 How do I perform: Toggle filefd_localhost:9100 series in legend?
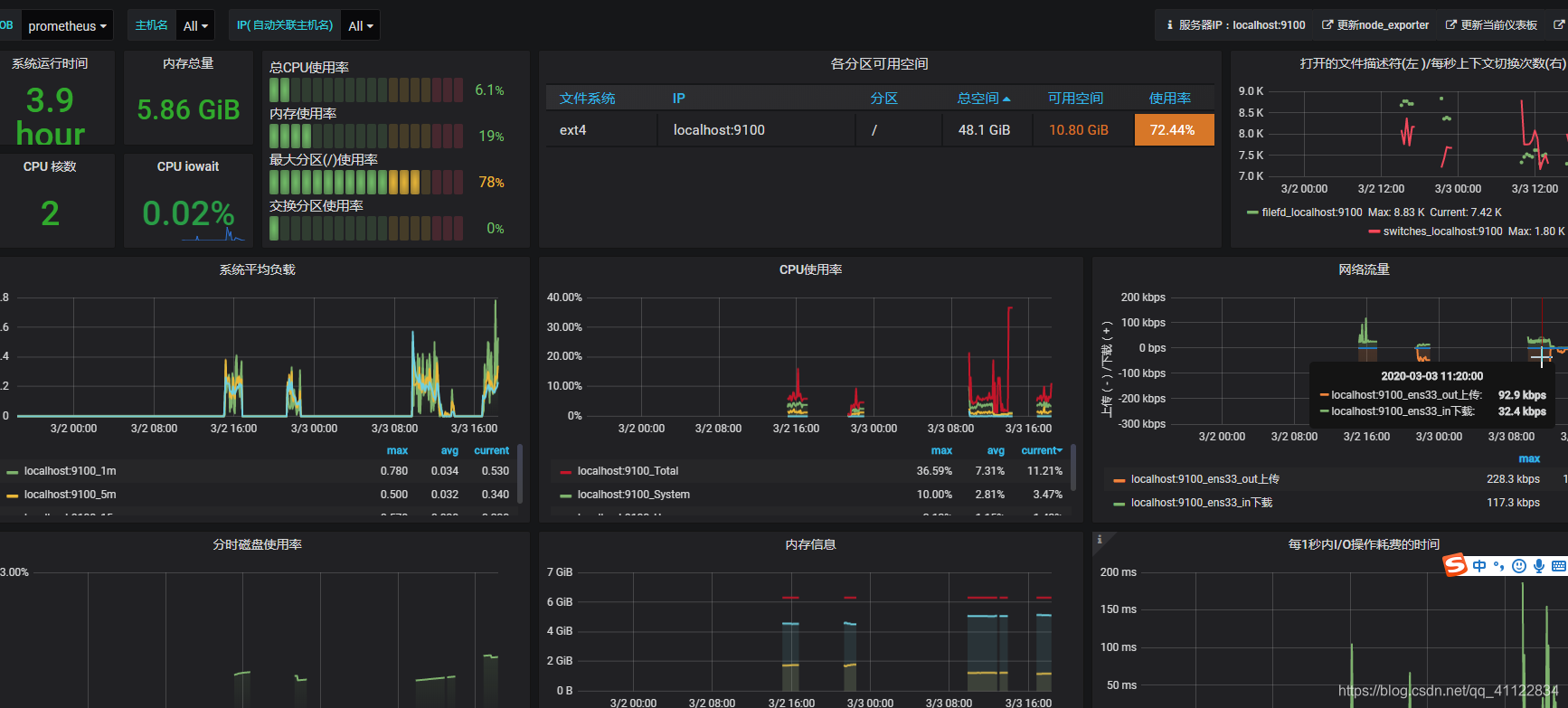click(1311, 212)
